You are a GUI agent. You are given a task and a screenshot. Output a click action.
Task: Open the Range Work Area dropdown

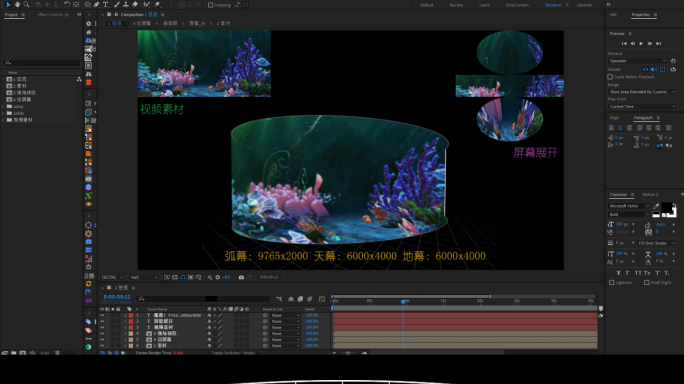(642, 92)
